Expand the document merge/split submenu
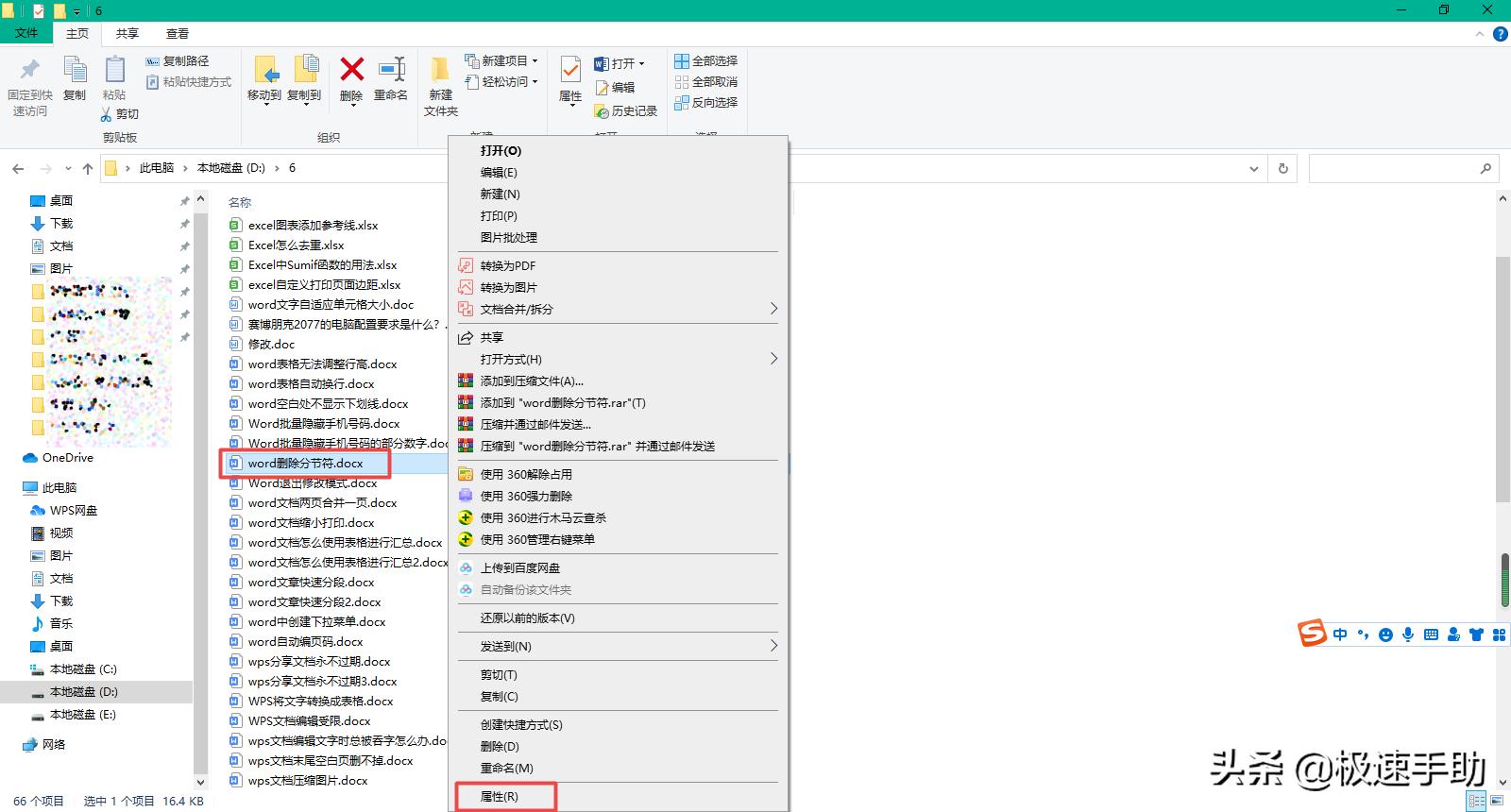This screenshot has height=812, width=1511. pos(773,309)
